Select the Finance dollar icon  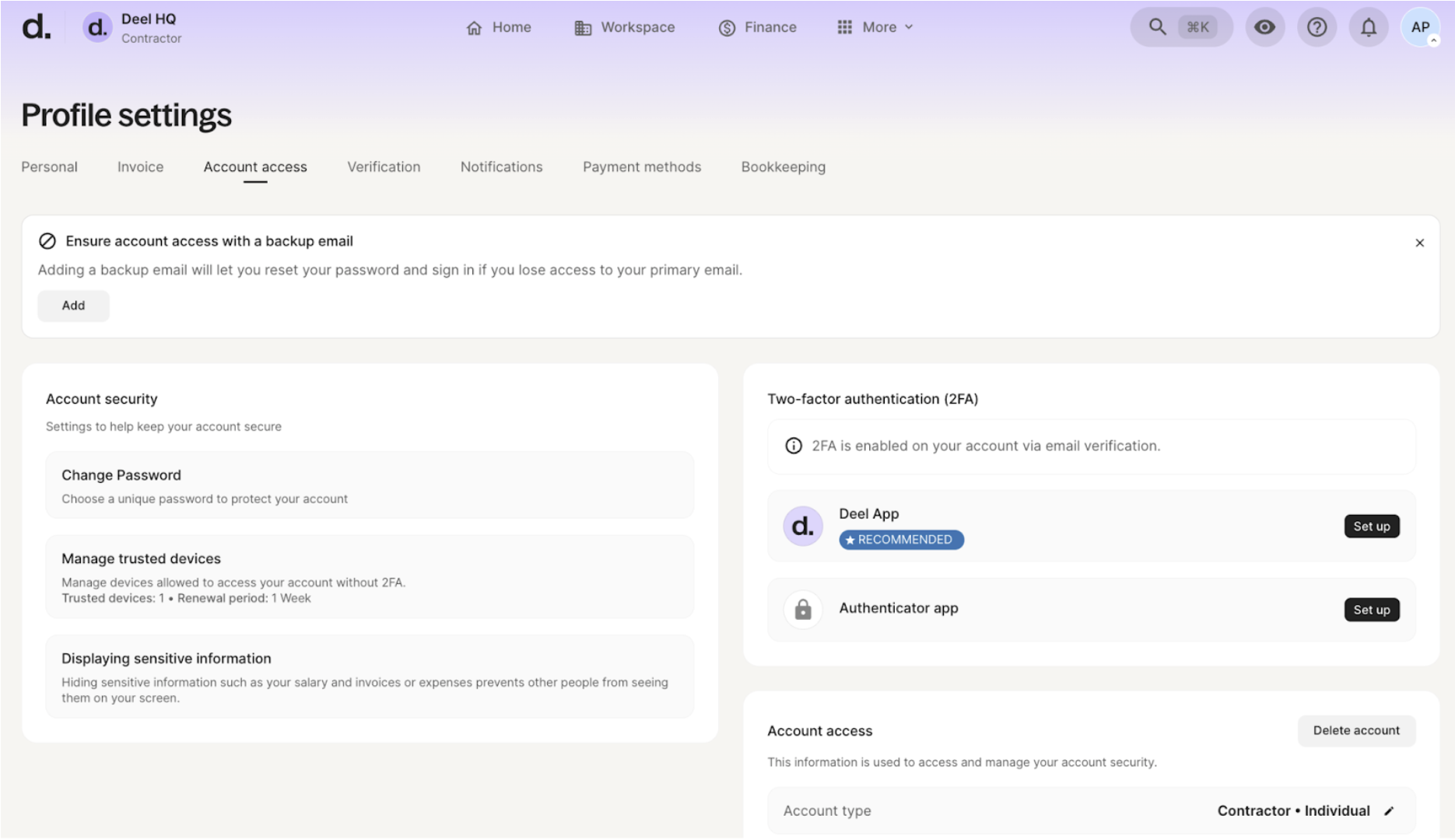click(725, 26)
